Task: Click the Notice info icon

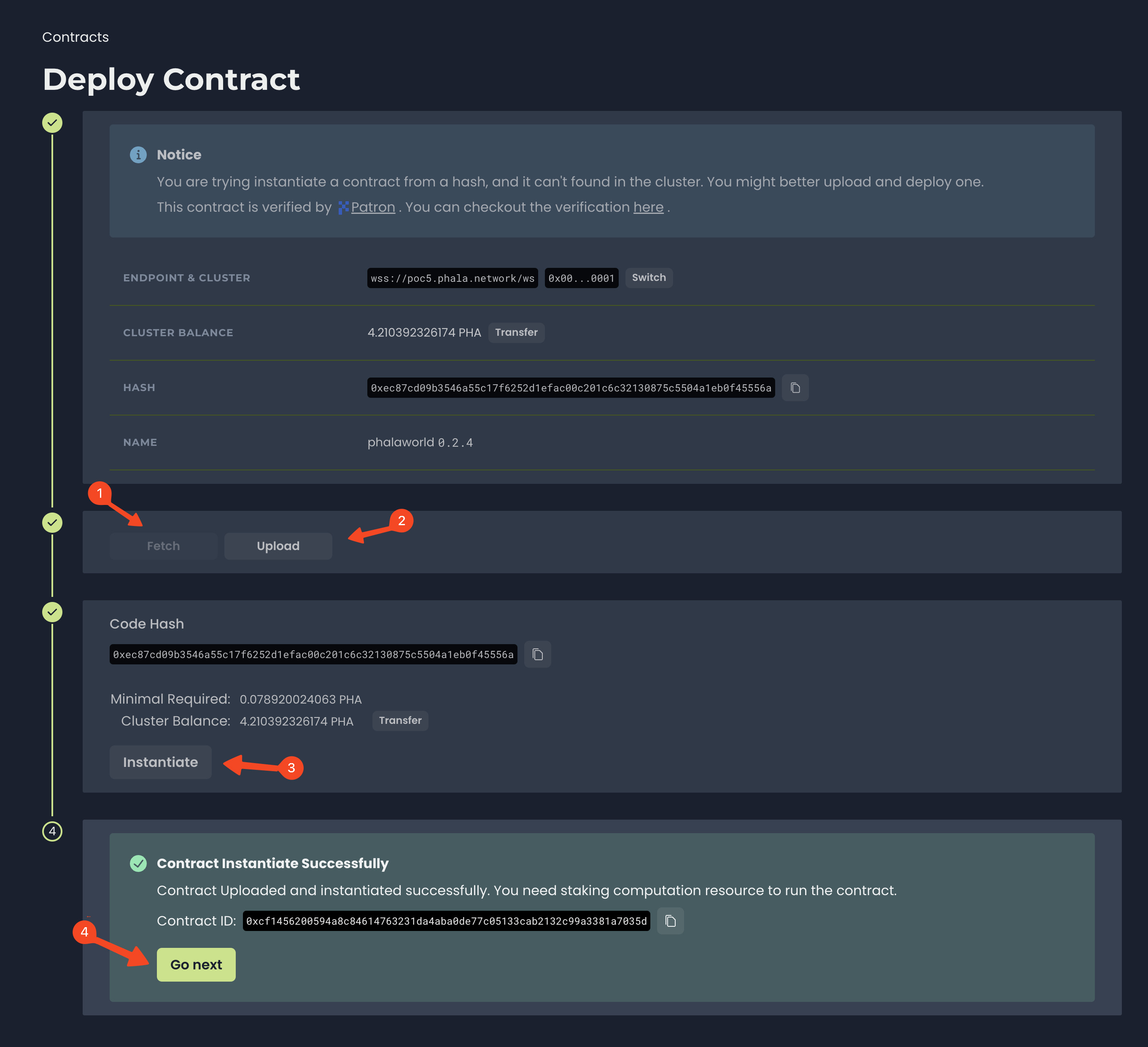Action: coord(138,155)
